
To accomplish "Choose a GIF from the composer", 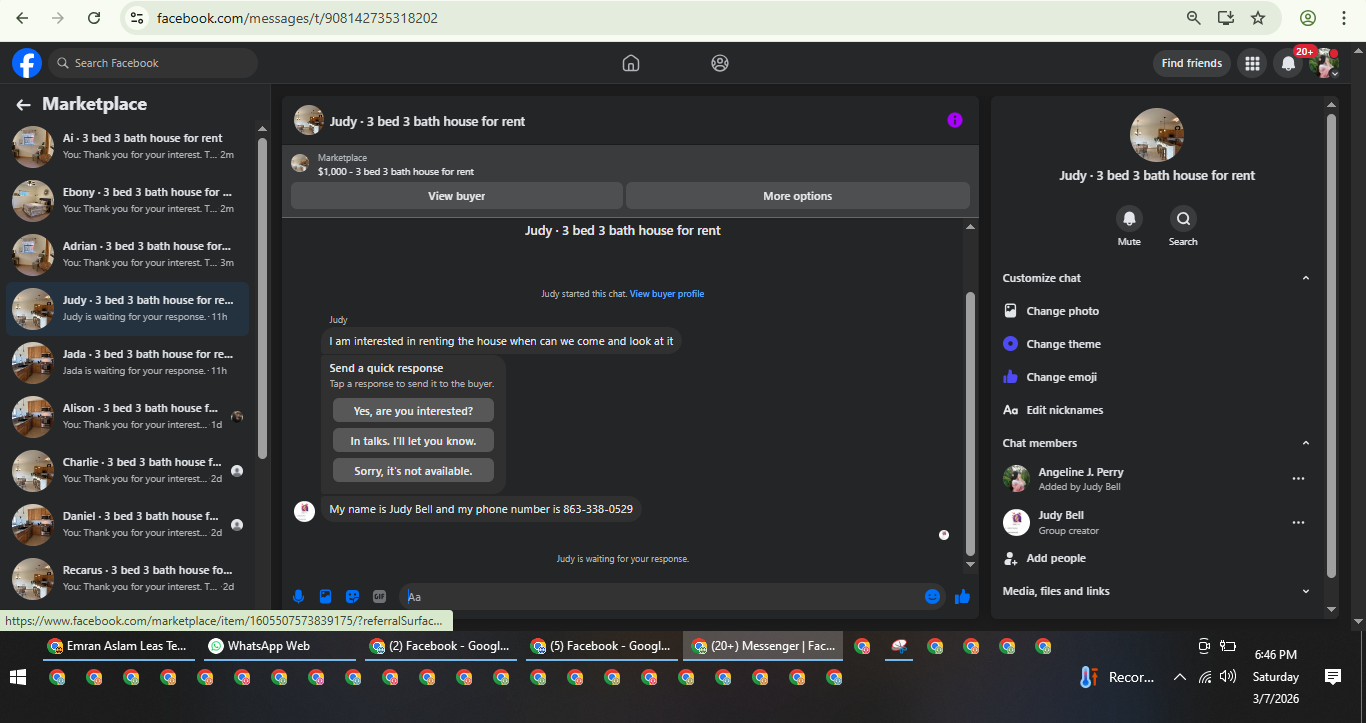I will tap(379, 596).
